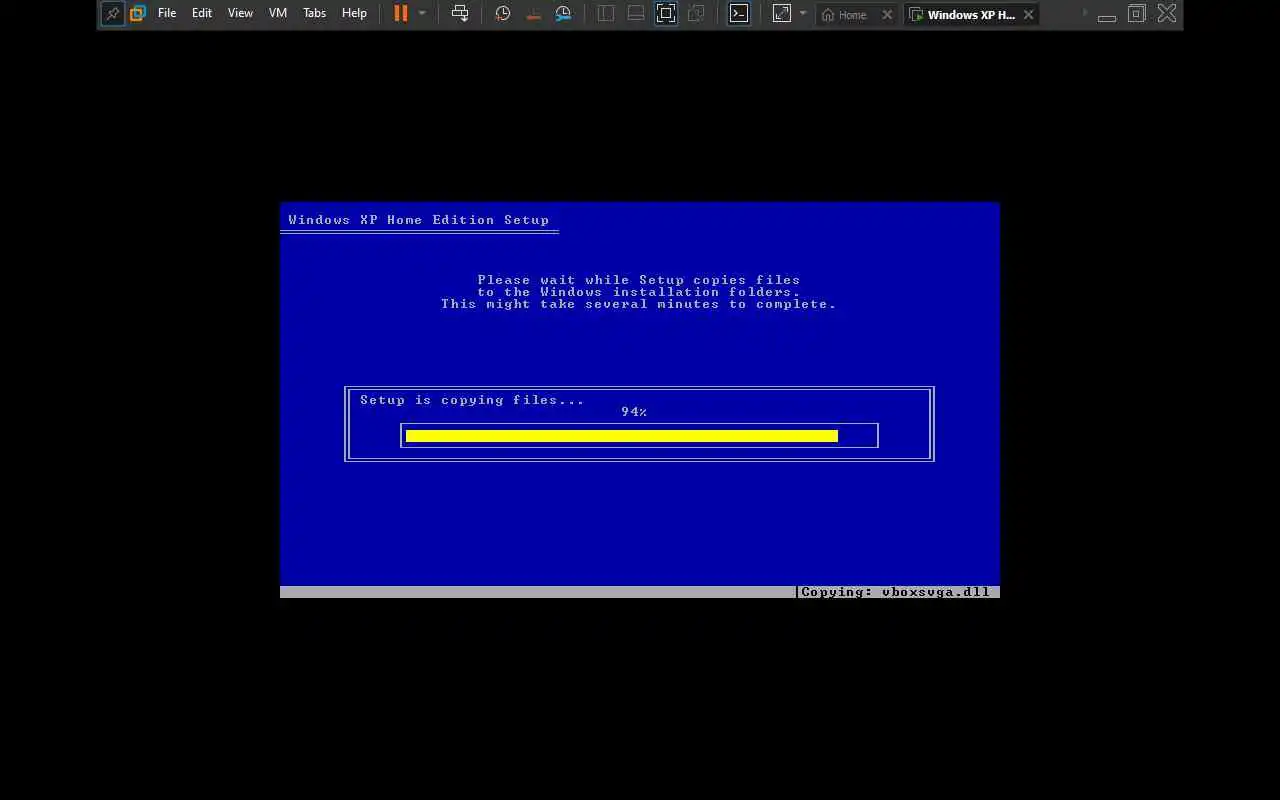Open the snapshot manager
The height and width of the screenshot is (800, 1280).
tap(564, 13)
